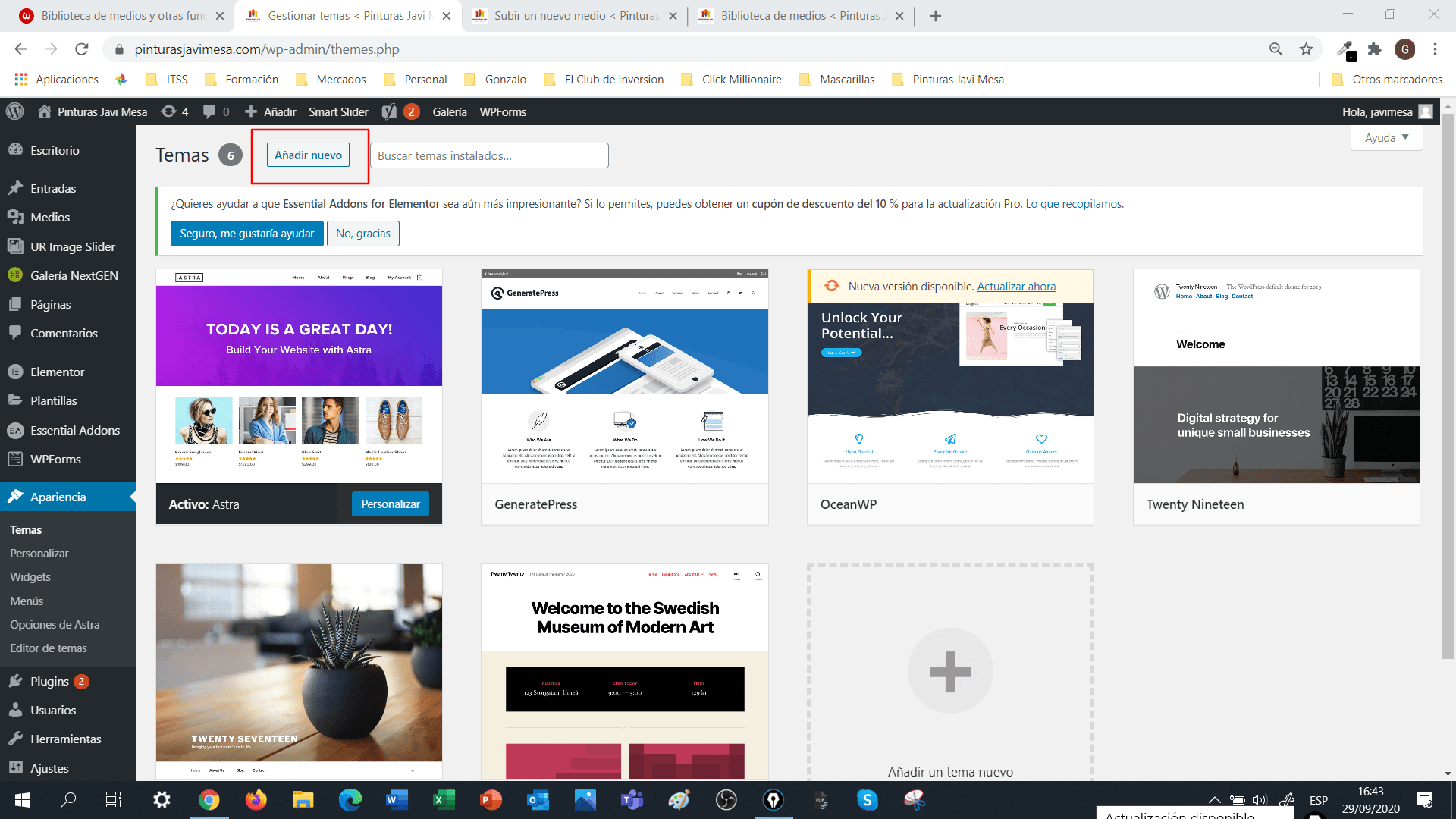Reload the page in Chrome
Image resolution: width=1456 pixels, height=819 pixels.
[82, 49]
